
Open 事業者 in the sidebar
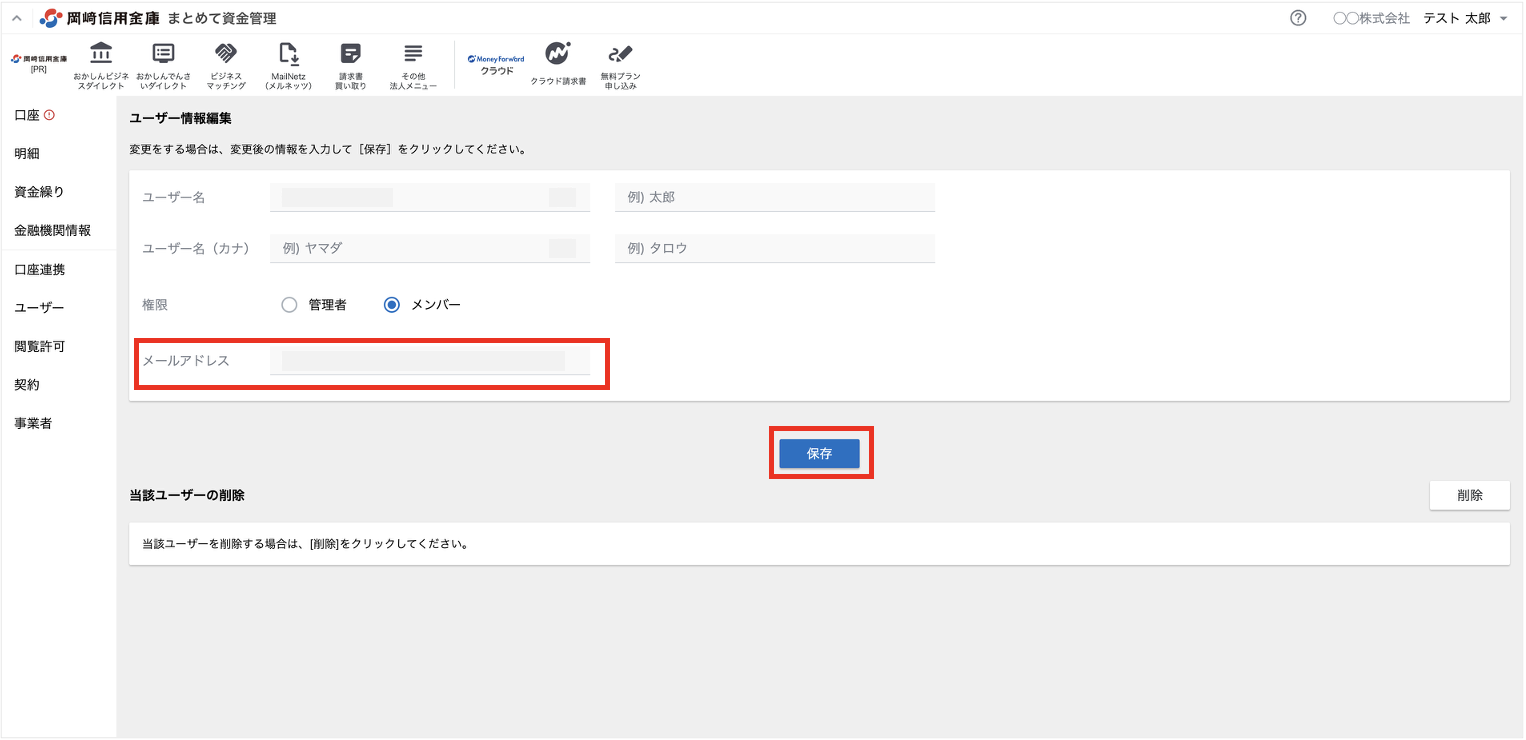[33, 423]
